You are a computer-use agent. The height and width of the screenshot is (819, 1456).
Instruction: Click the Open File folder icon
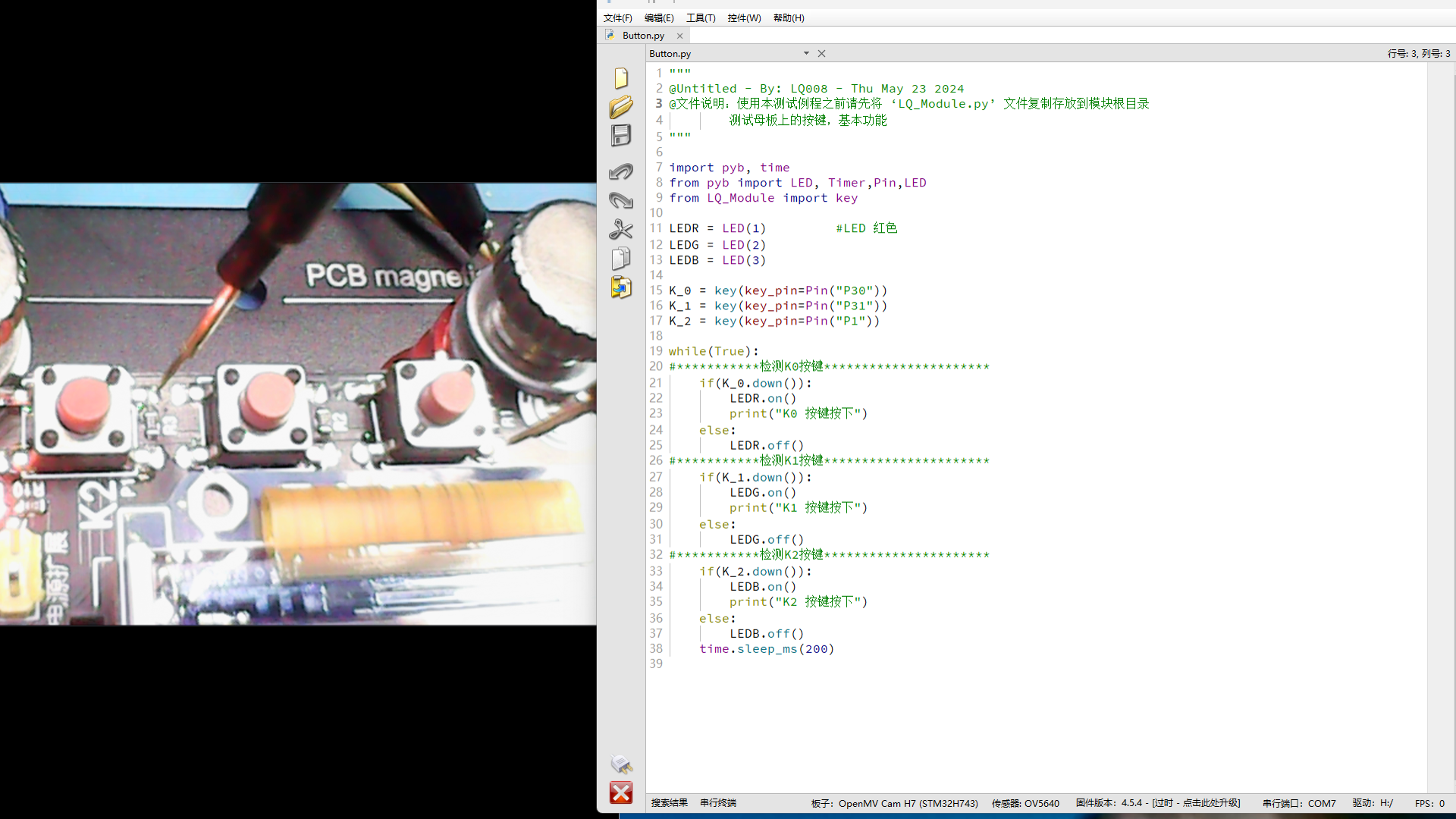(x=621, y=107)
